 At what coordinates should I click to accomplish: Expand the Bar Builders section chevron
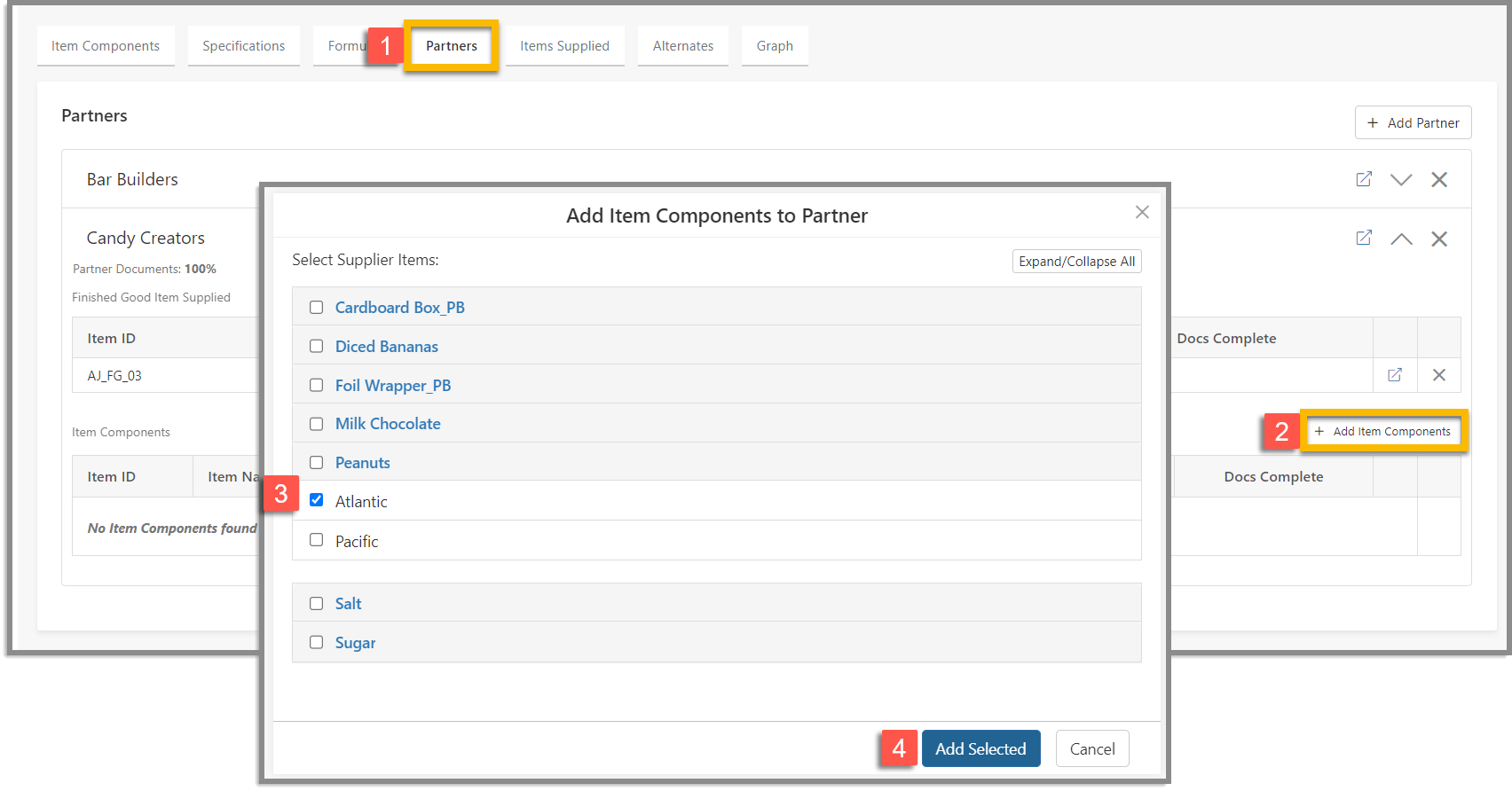tap(1401, 180)
